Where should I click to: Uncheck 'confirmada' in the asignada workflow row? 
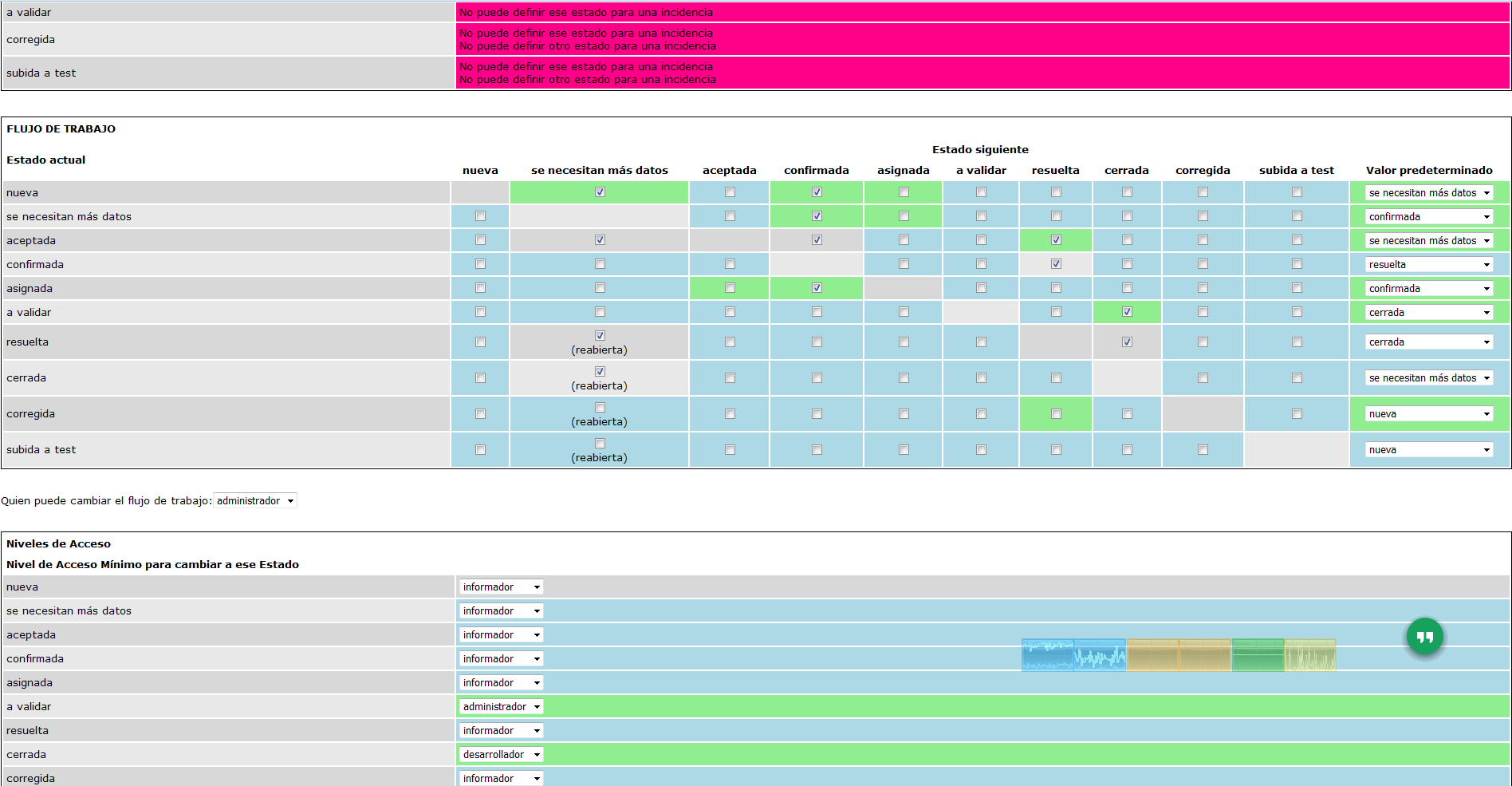(817, 288)
